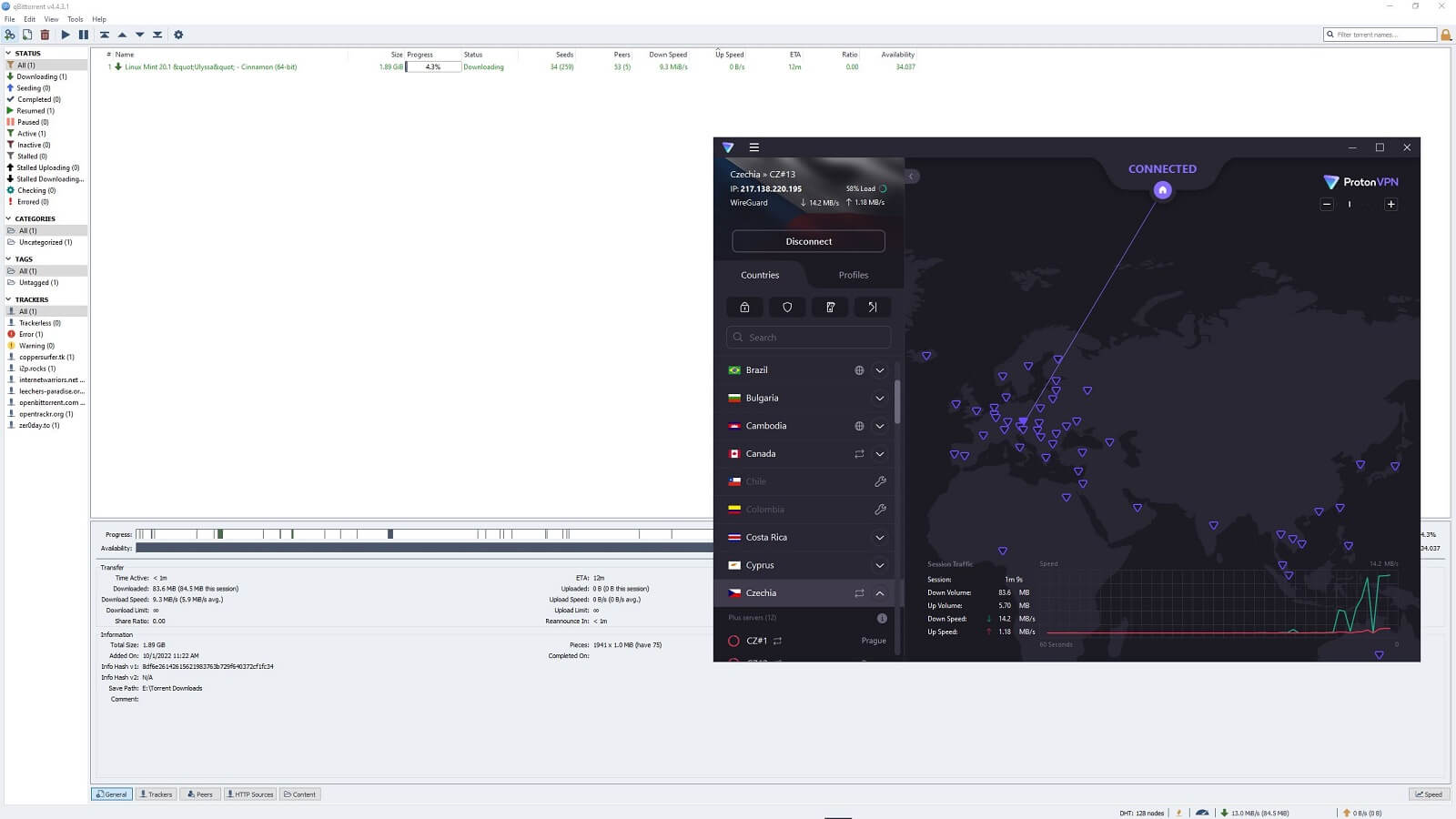Open Trackers tab at bottom
This screenshot has height=819, width=1456.
pyautogui.click(x=156, y=794)
